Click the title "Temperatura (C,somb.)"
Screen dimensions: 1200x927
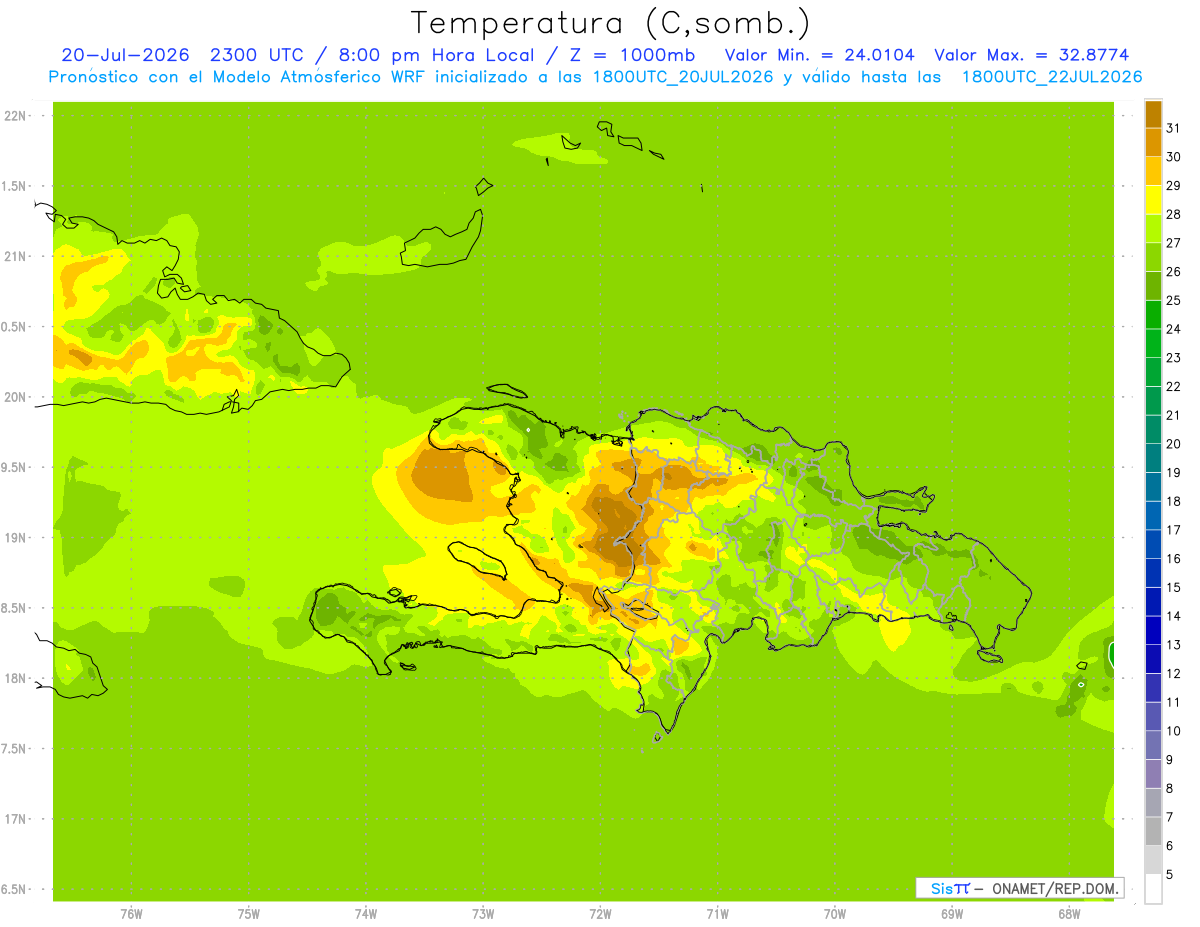(x=611, y=23)
